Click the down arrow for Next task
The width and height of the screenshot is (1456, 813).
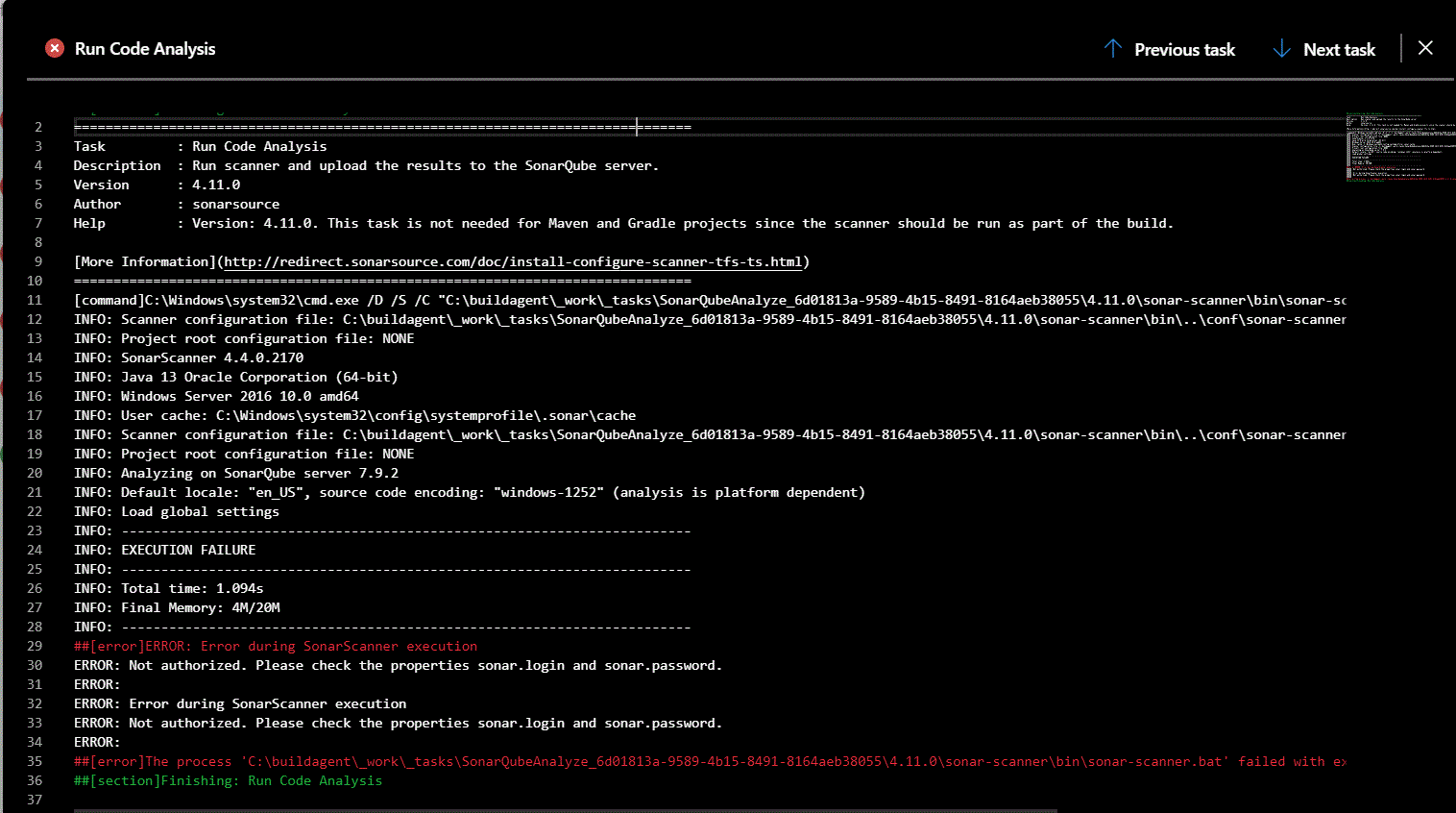(x=1281, y=49)
